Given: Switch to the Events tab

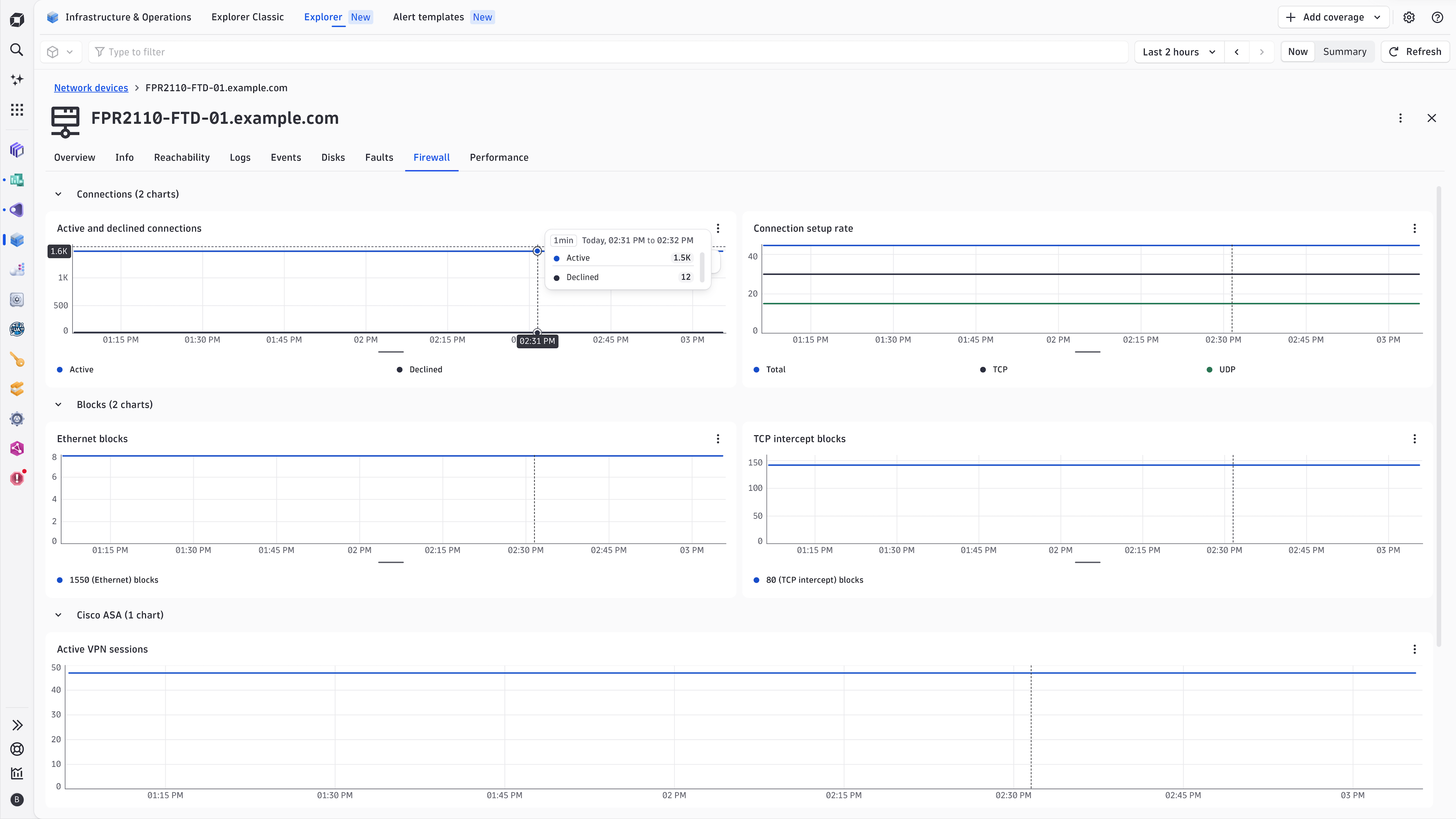Looking at the screenshot, I should (286, 158).
